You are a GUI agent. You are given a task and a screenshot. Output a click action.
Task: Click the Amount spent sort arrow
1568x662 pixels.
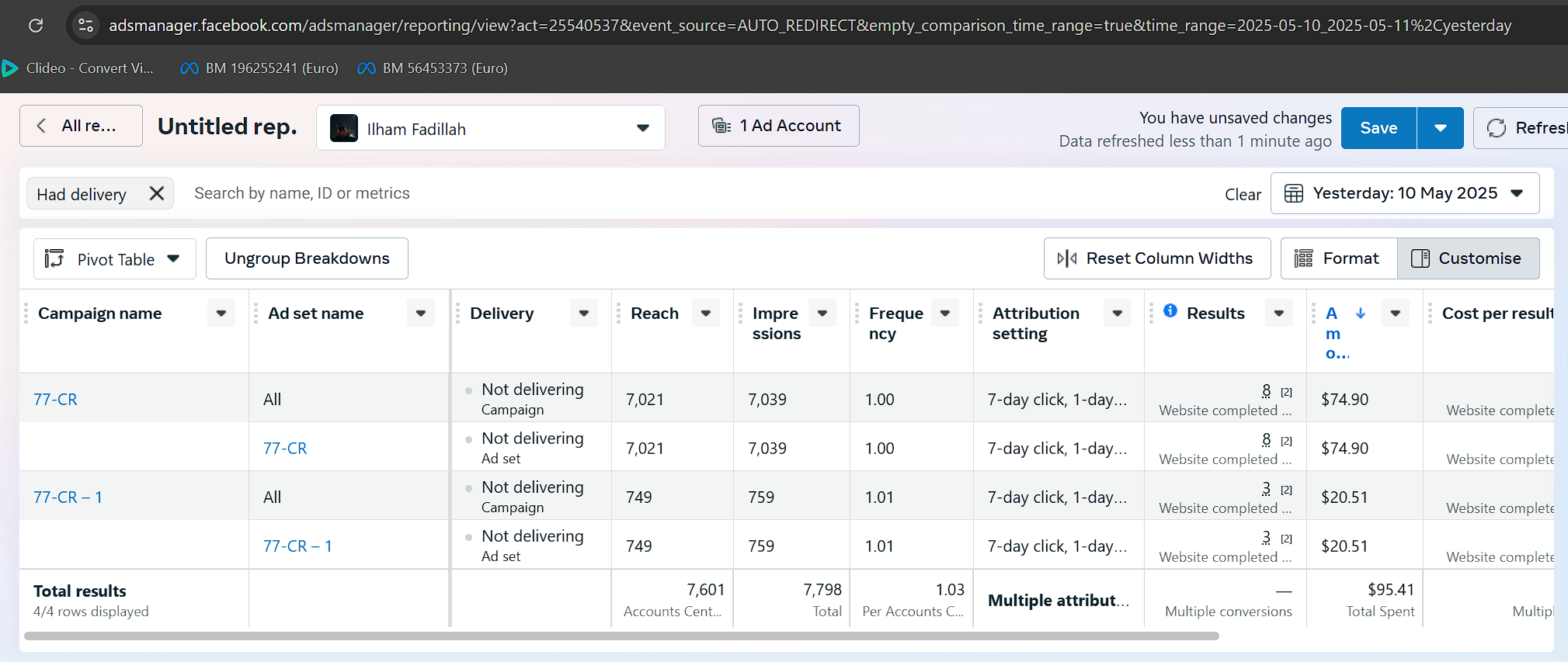click(1361, 314)
